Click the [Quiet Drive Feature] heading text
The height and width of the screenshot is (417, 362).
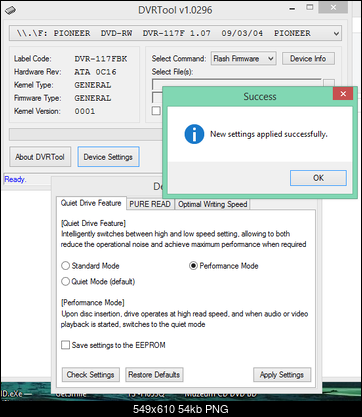pos(93,223)
